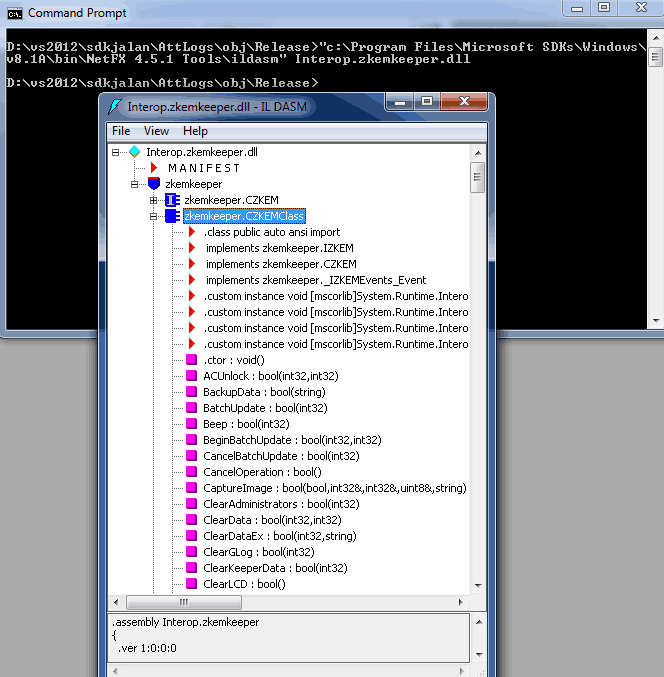Click the magenta method icon for BeginBatchUpdate

[x=191, y=440]
